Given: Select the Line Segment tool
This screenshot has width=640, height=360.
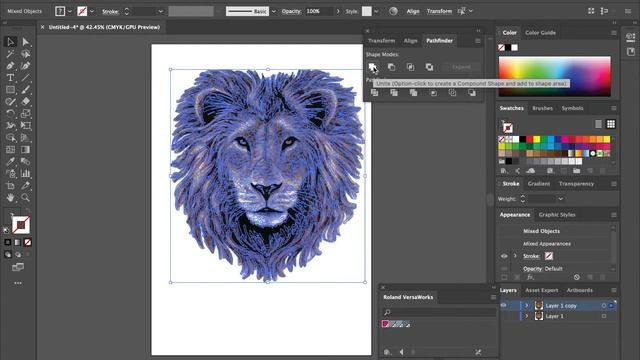Looking at the screenshot, I should point(25,78).
